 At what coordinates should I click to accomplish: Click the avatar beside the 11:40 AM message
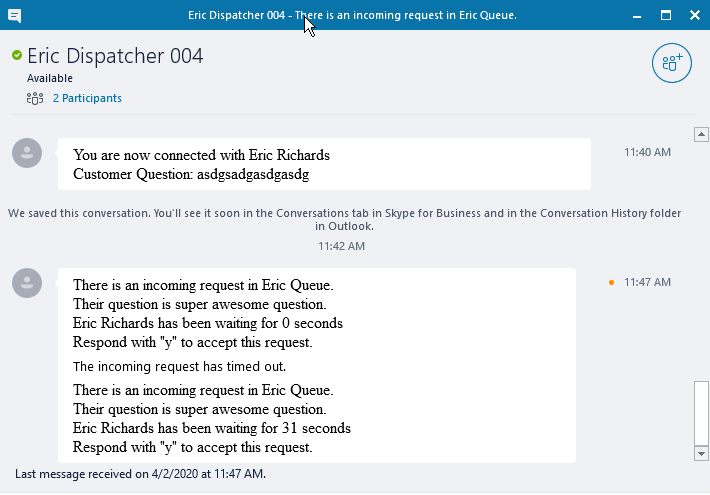point(27,153)
